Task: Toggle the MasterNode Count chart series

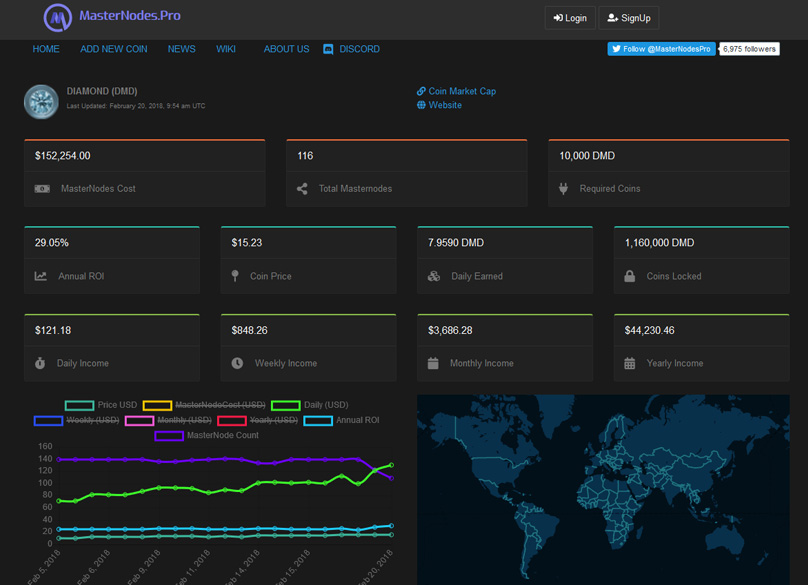Action: click(207, 436)
